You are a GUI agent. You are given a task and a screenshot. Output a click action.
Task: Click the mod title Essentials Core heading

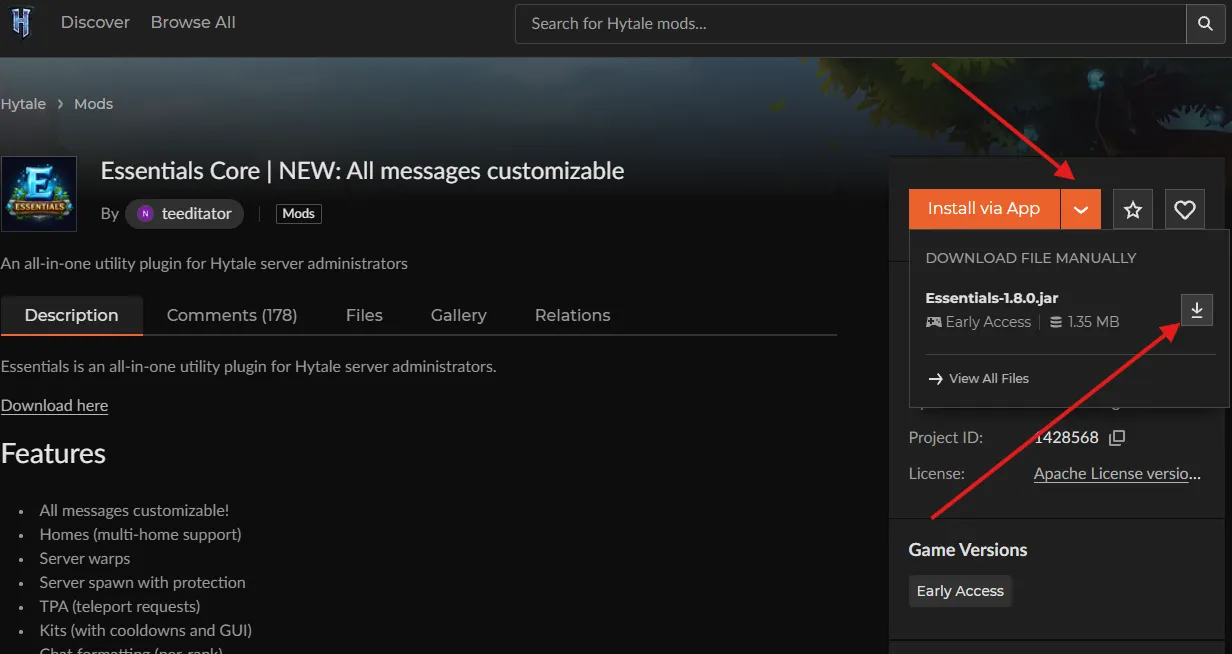click(x=362, y=171)
